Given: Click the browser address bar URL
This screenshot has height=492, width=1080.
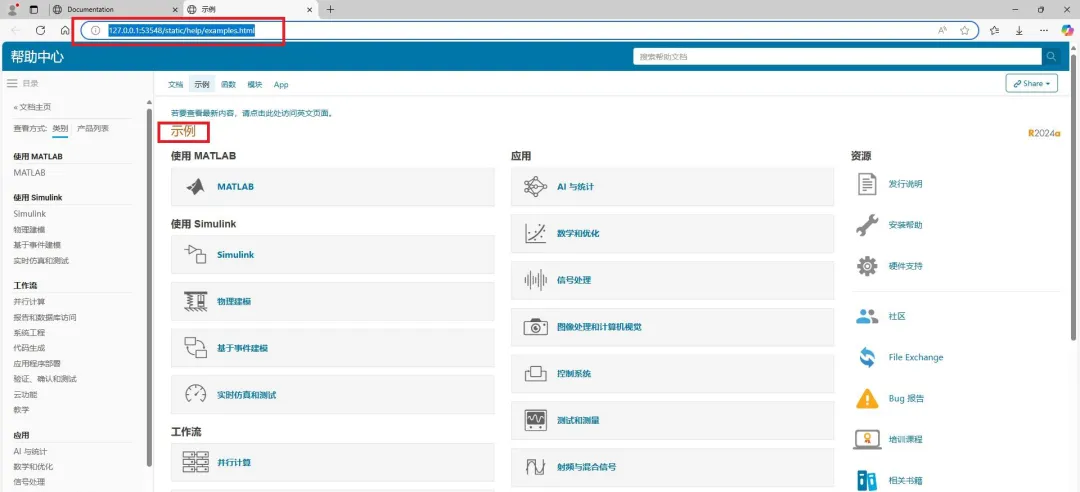Looking at the screenshot, I should (181, 30).
